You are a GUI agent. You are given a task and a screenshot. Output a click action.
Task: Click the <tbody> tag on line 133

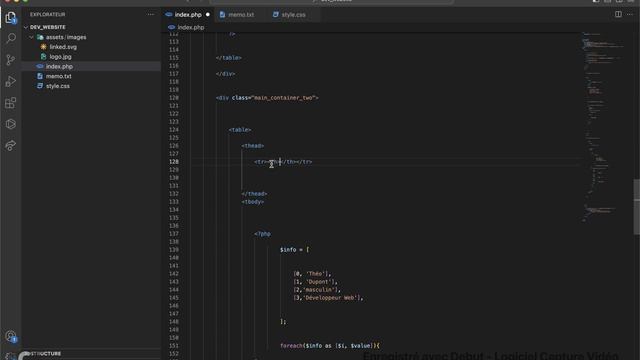pos(253,202)
